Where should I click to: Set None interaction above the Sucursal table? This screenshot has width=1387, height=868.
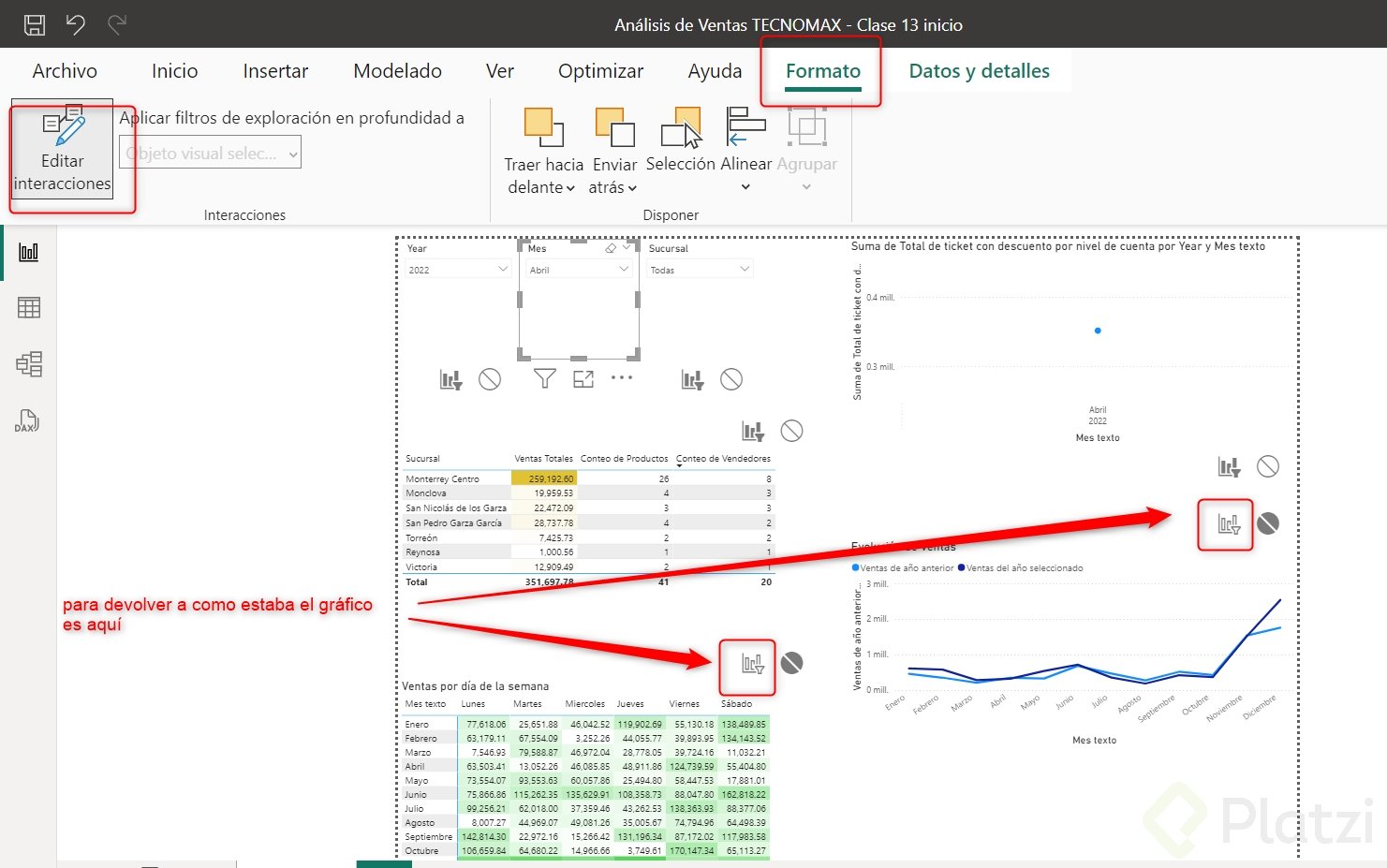(792, 431)
